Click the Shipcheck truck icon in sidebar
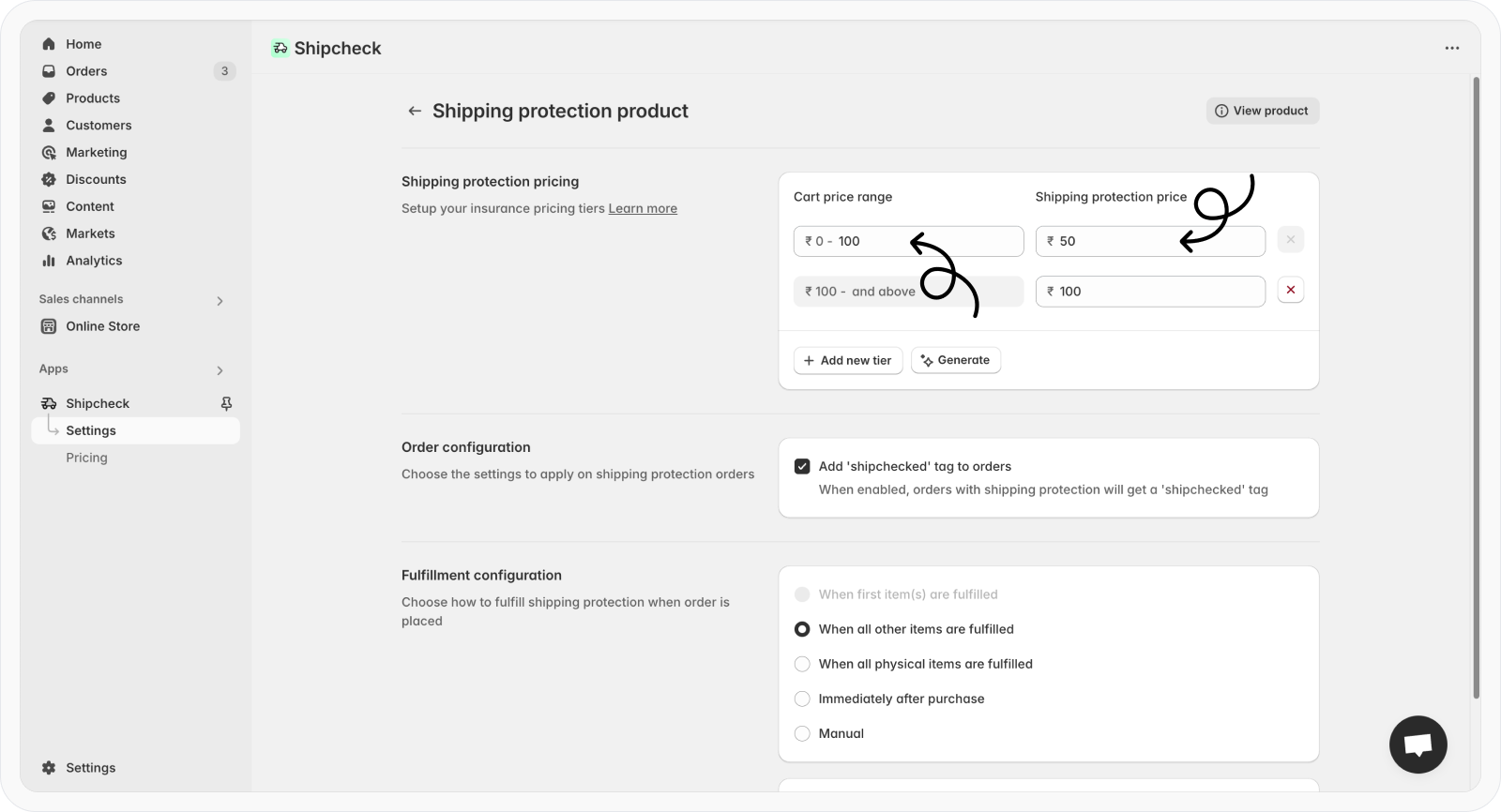The image size is (1501, 812). point(49,404)
